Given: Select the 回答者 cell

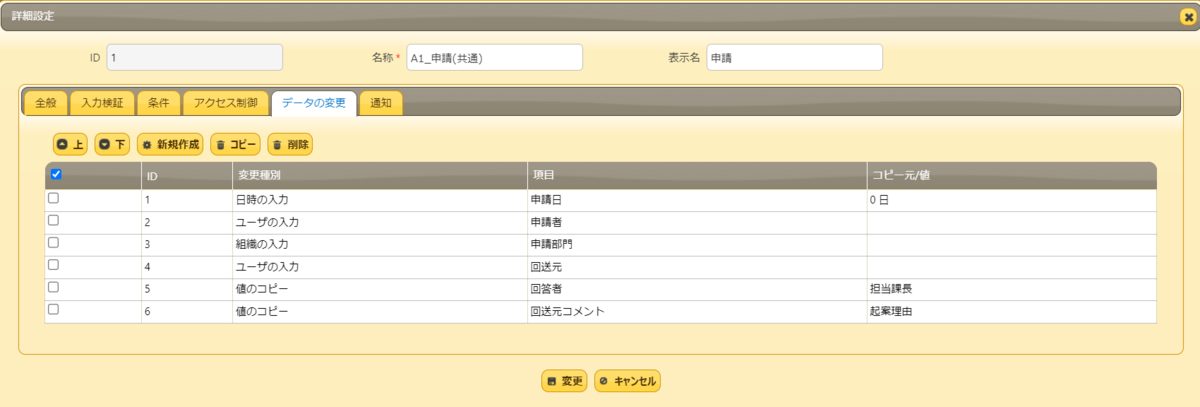Looking at the screenshot, I should (697, 289).
